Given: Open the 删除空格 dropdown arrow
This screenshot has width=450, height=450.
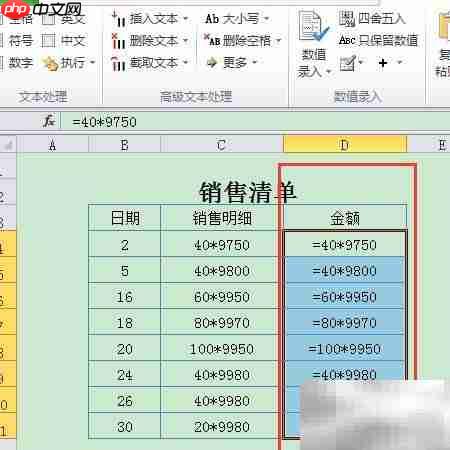Looking at the screenshot, I should tap(278, 41).
